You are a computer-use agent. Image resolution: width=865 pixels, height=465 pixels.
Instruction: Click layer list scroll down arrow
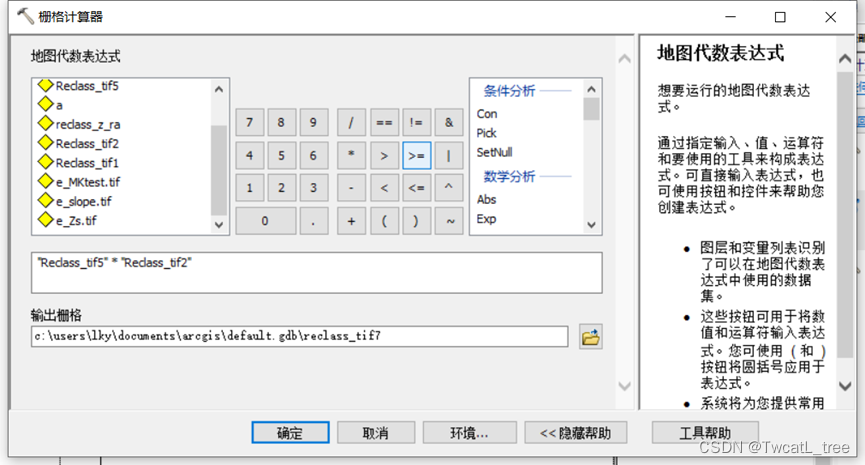219,225
